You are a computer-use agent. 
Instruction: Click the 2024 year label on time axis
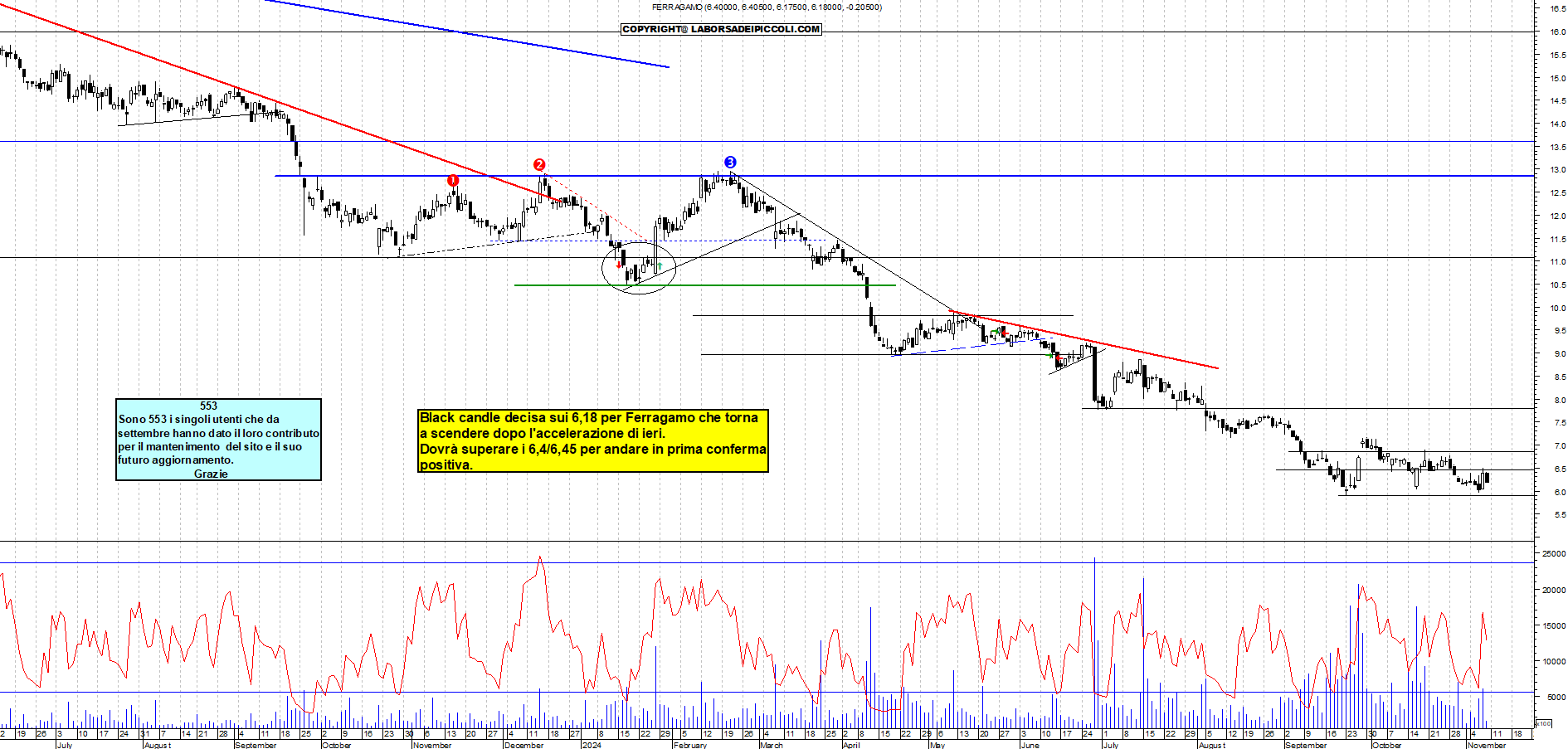point(592,745)
